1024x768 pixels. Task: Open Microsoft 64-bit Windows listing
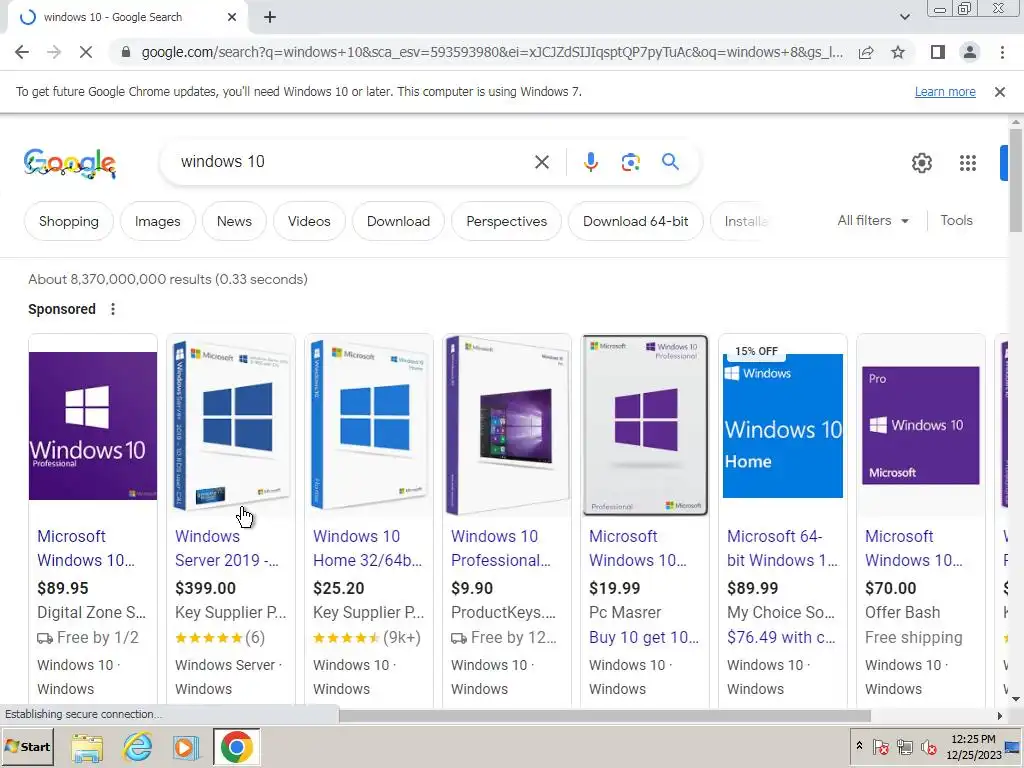782,549
